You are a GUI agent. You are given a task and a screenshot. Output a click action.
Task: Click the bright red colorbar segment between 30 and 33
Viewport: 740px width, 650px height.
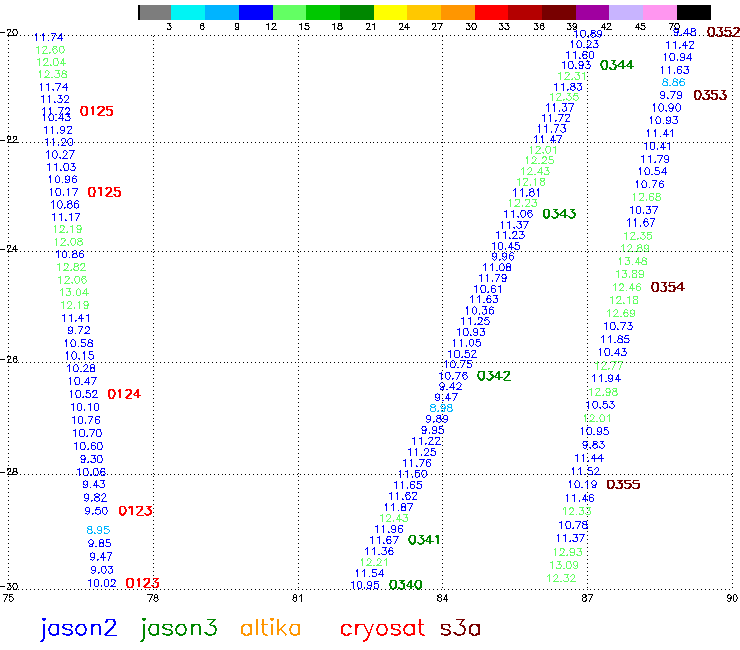pos(492,12)
